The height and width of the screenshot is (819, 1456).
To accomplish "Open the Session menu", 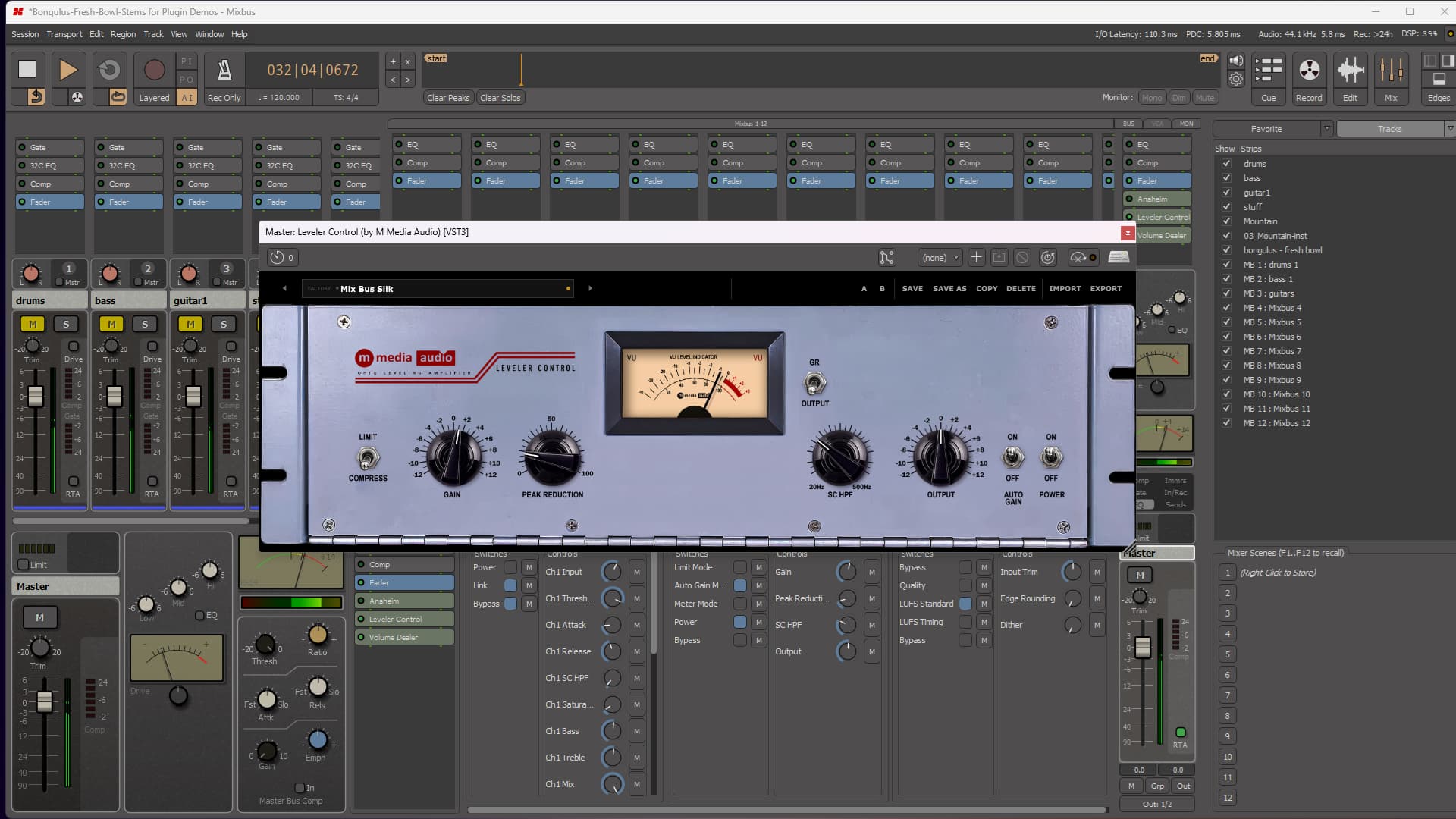I will point(25,34).
